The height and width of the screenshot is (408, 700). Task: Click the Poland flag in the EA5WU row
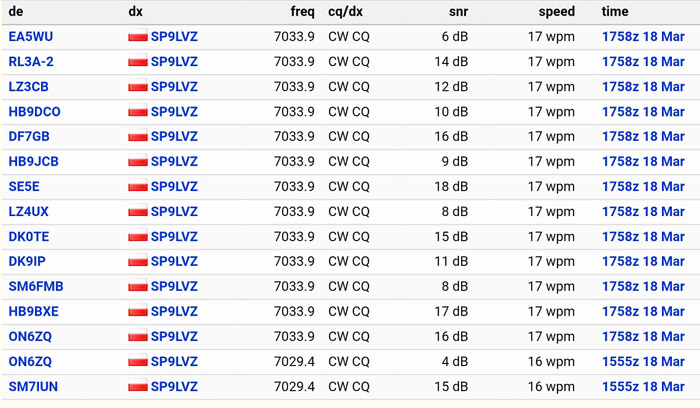[138, 37]
